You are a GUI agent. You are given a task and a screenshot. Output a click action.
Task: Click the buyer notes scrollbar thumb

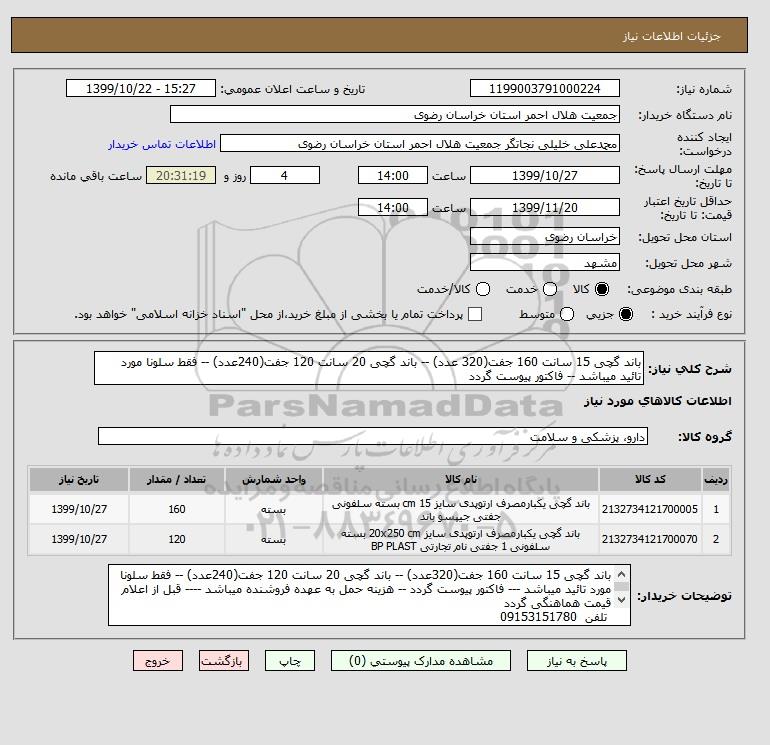[x=621, y=586]
